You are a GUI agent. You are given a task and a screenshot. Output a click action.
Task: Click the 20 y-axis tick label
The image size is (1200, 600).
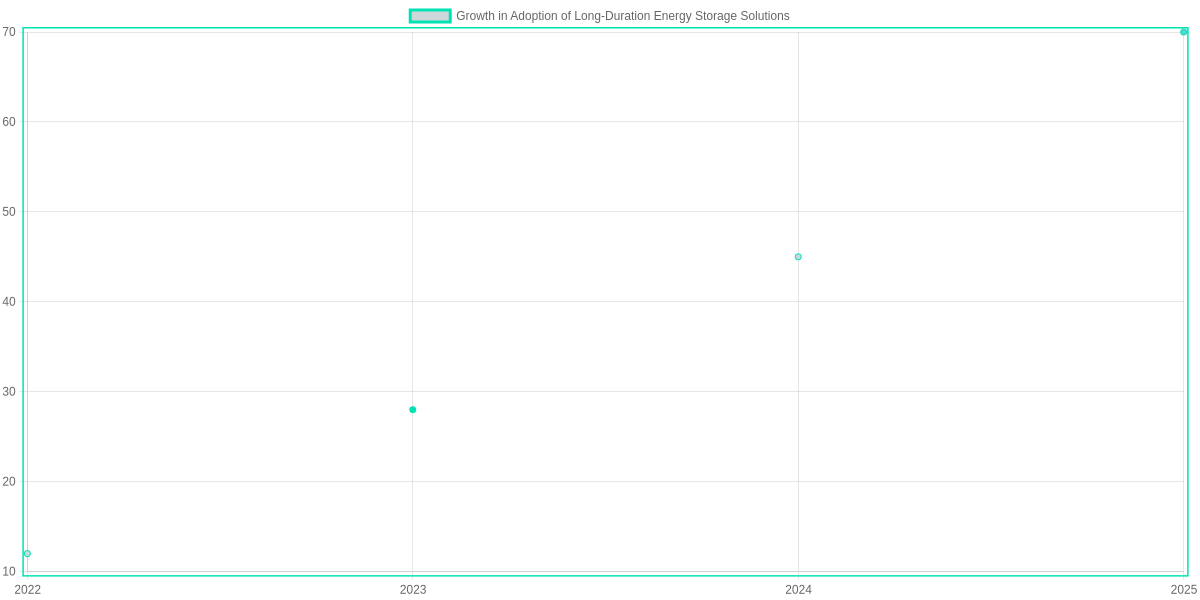(10, 480)
